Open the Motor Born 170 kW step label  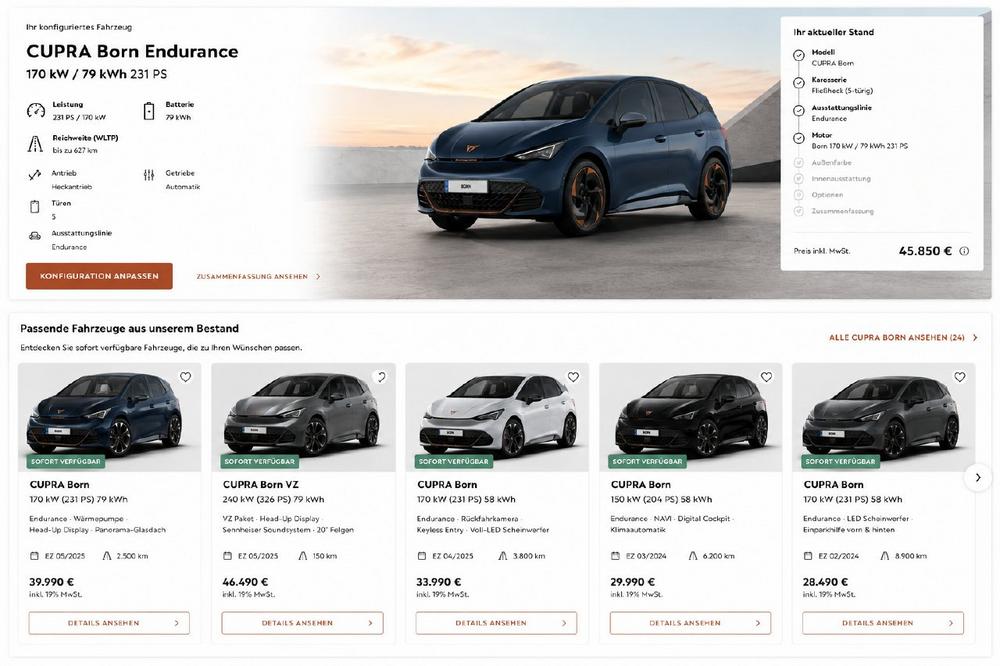[x=860, y=140]
